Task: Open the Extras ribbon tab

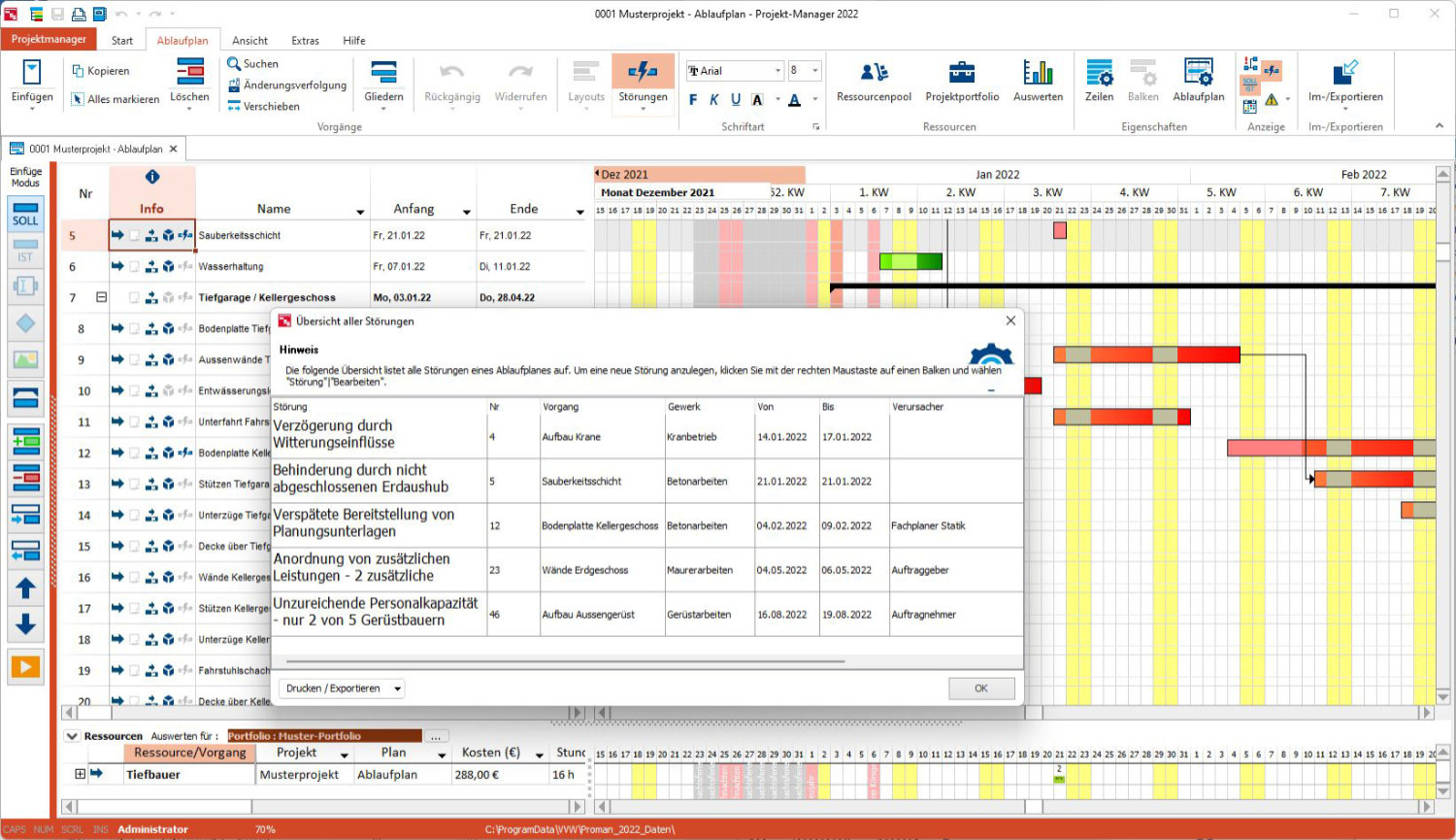Action: click(x=305, y=41)
